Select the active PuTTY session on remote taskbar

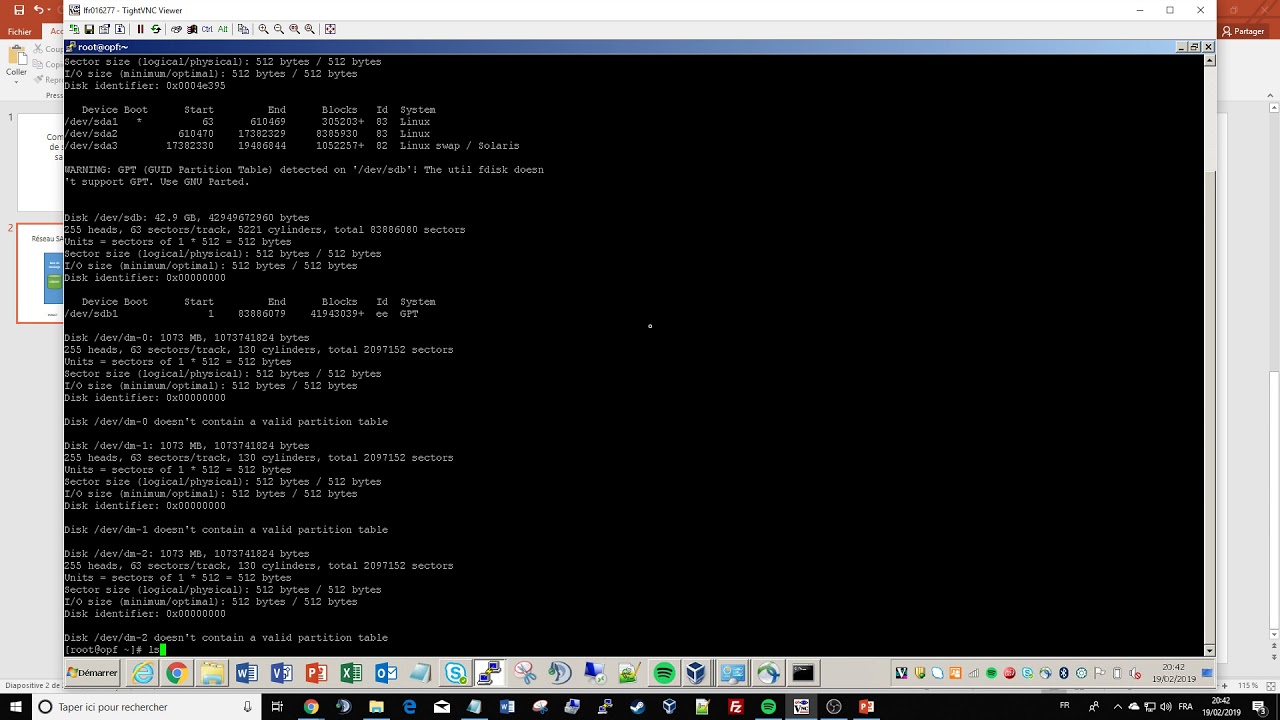tap(489, 673)
